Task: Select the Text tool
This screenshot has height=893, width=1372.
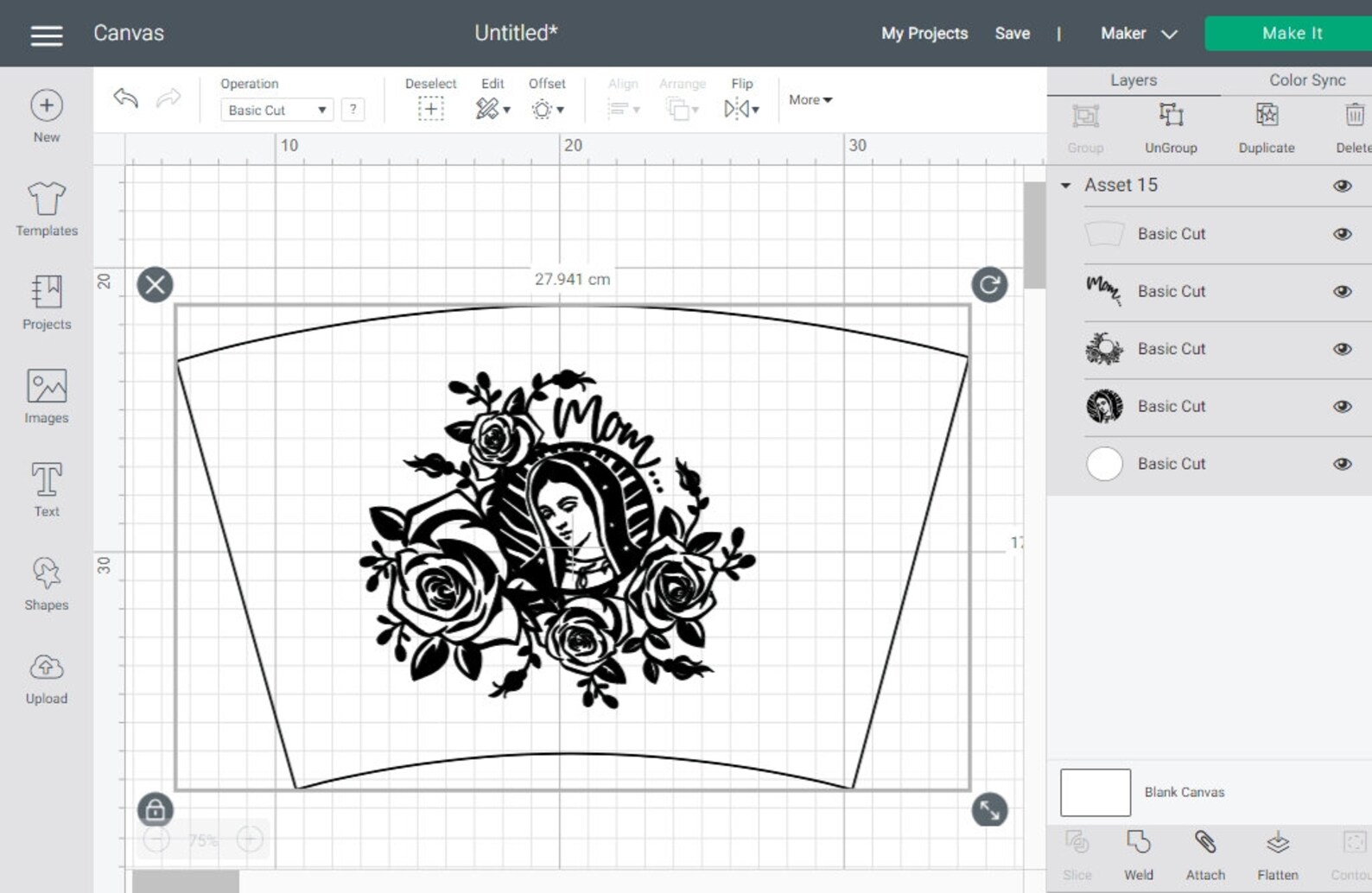Action: point(47,490)
